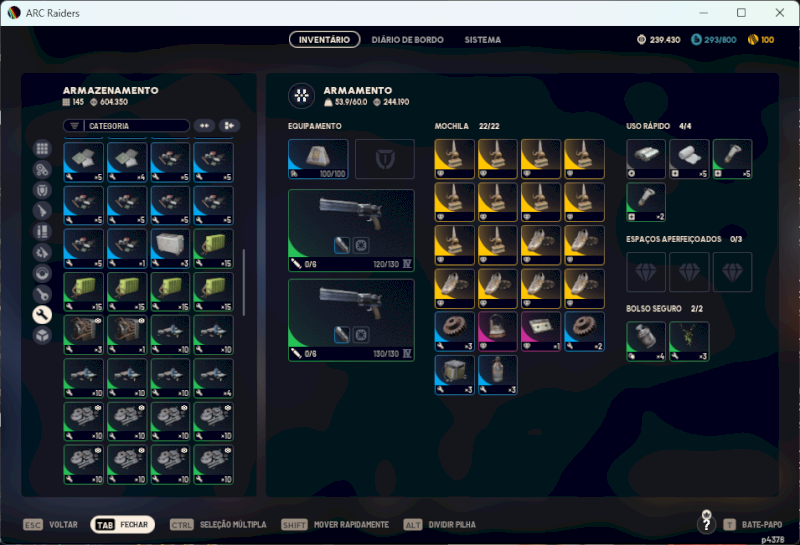The height and width of the screenshot is (545, 800).
Task: Click the move-all-to-storage arrow button
Action: tap(229, 126)
